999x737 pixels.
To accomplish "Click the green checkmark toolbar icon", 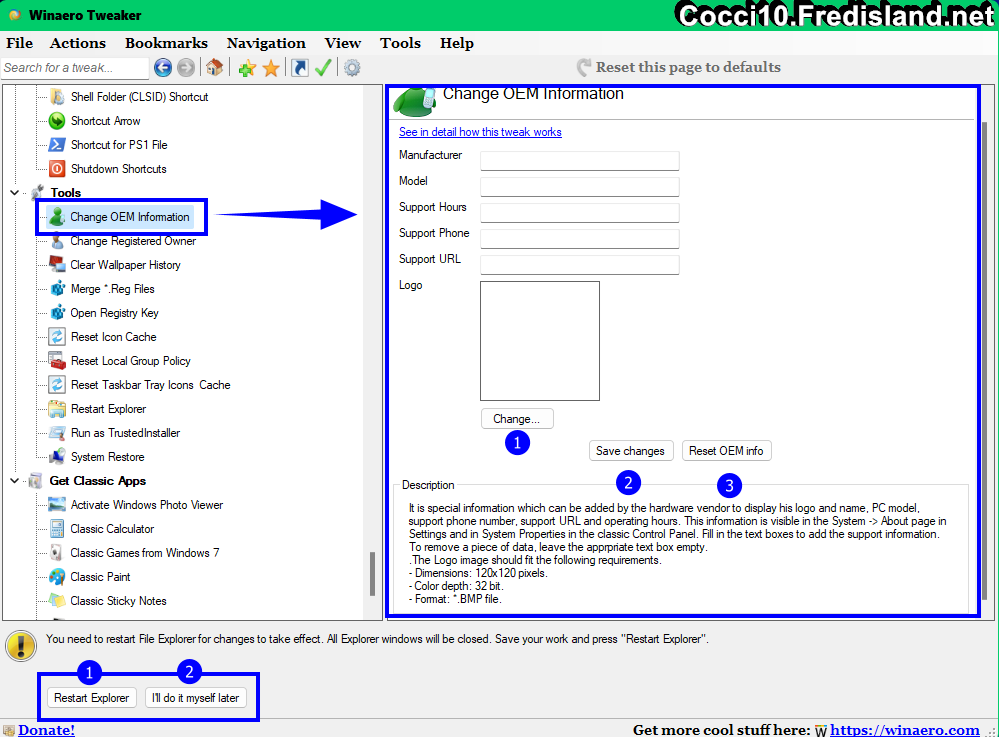I will tap(323, 68).
